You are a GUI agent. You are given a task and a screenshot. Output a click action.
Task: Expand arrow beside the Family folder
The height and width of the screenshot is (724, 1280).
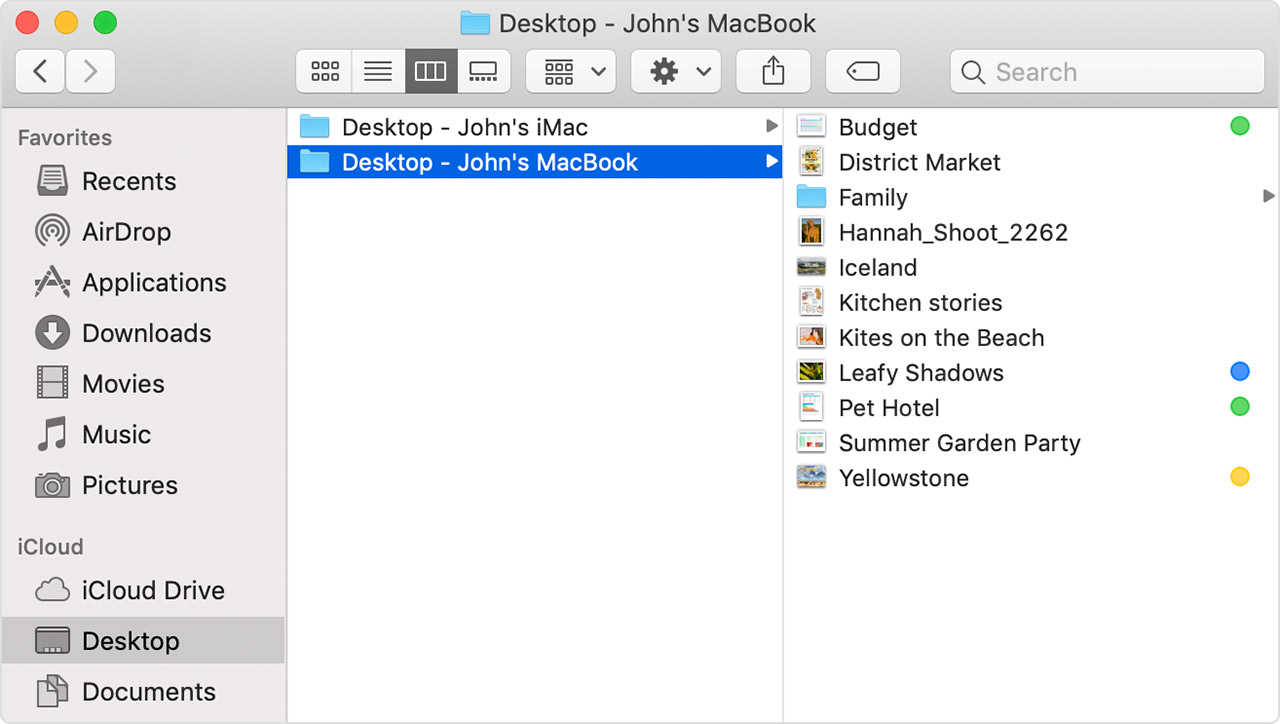(x=1269, y=196)
